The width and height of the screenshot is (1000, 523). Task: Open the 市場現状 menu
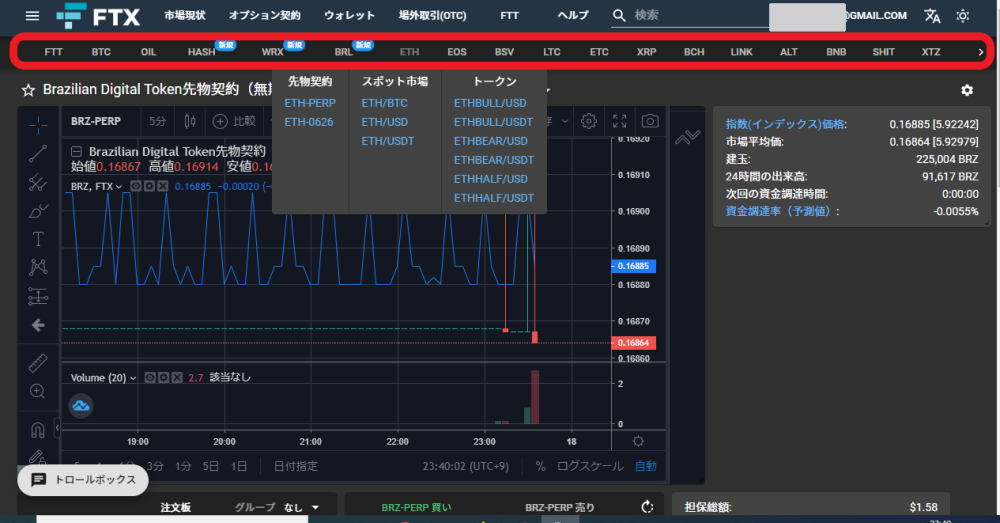tap(184, 15)
